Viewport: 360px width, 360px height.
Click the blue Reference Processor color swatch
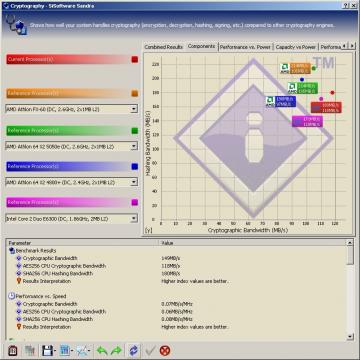point(135,166)
